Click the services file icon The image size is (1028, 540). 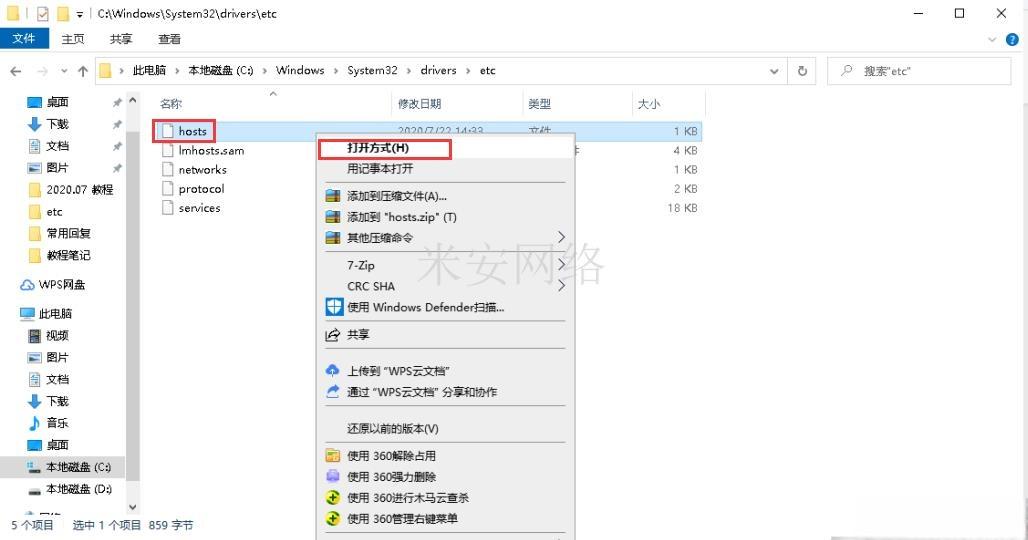168,208
